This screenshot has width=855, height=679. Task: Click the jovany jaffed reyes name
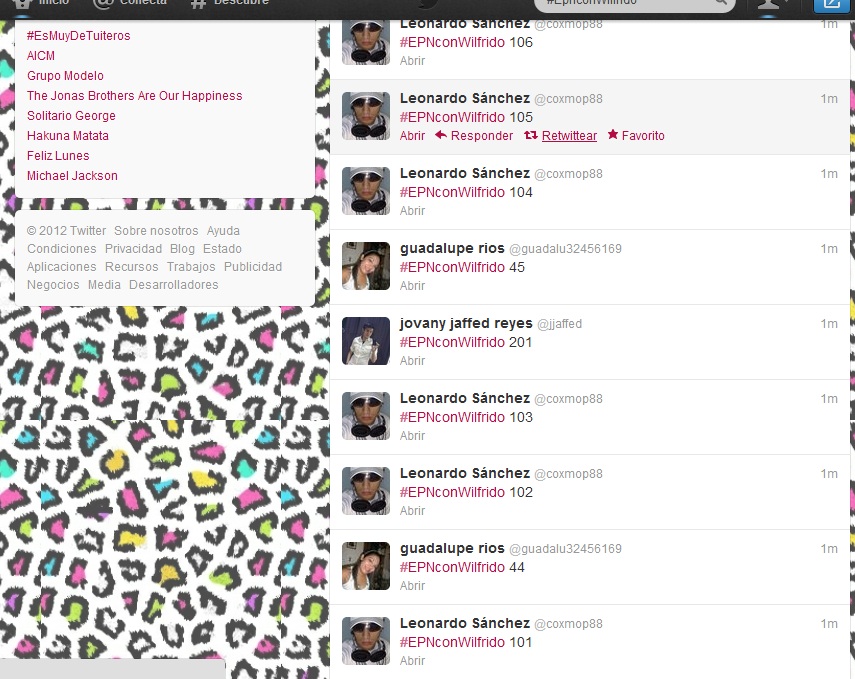tap(466, 323)
